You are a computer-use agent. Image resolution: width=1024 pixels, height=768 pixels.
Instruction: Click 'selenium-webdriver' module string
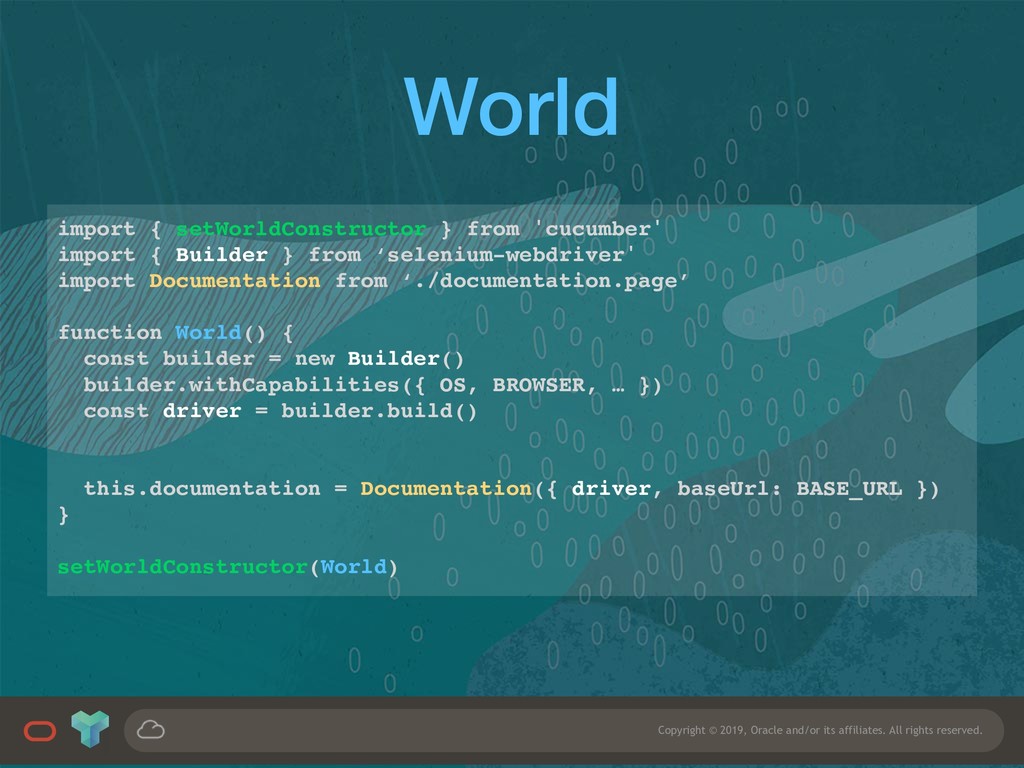505,255
